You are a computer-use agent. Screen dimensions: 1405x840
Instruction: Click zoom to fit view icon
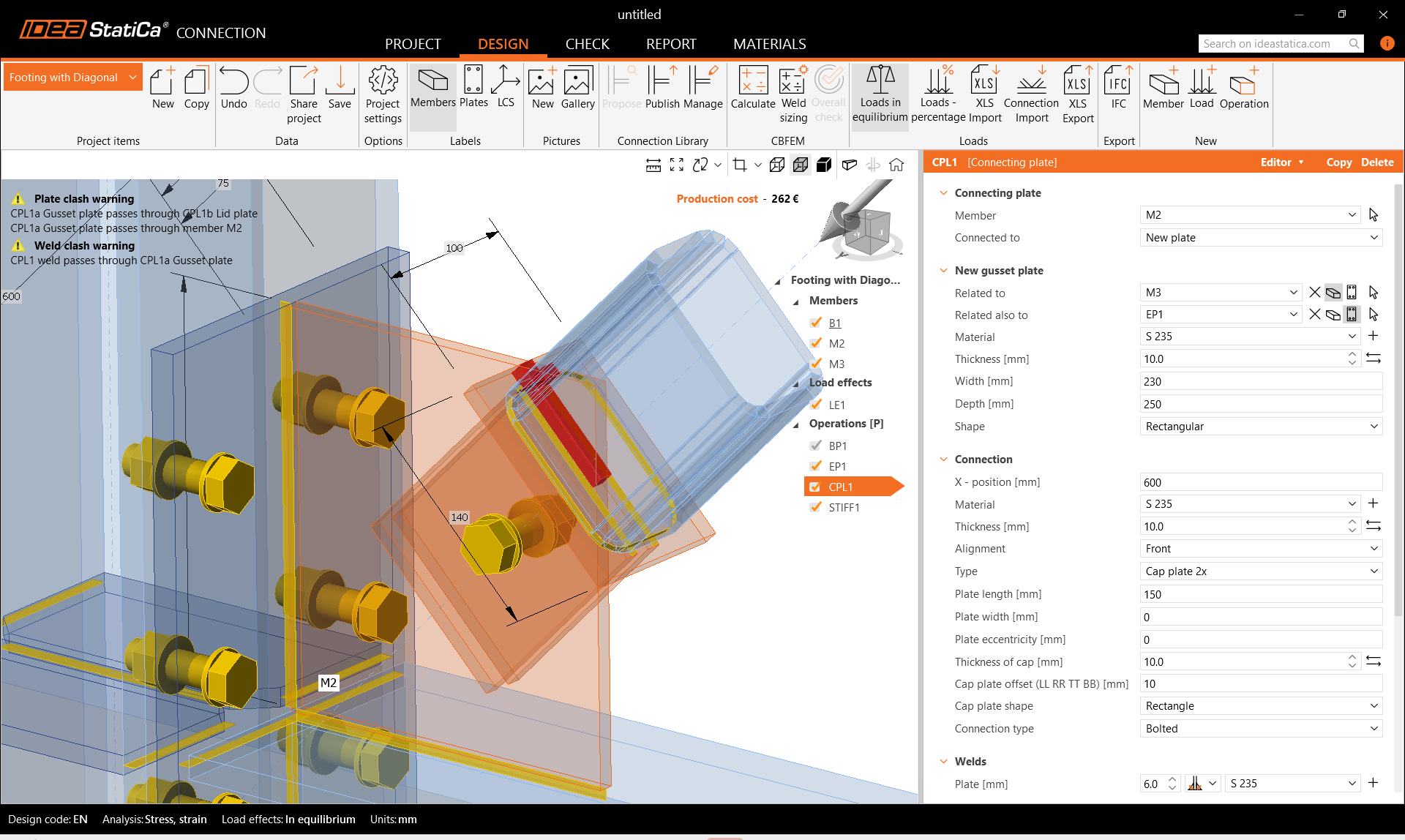677,165
